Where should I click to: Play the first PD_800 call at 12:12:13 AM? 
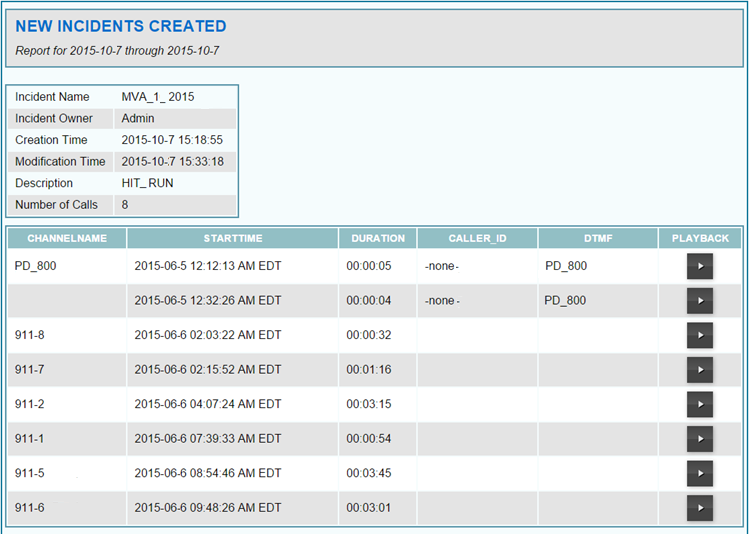(x=700, y=266)
